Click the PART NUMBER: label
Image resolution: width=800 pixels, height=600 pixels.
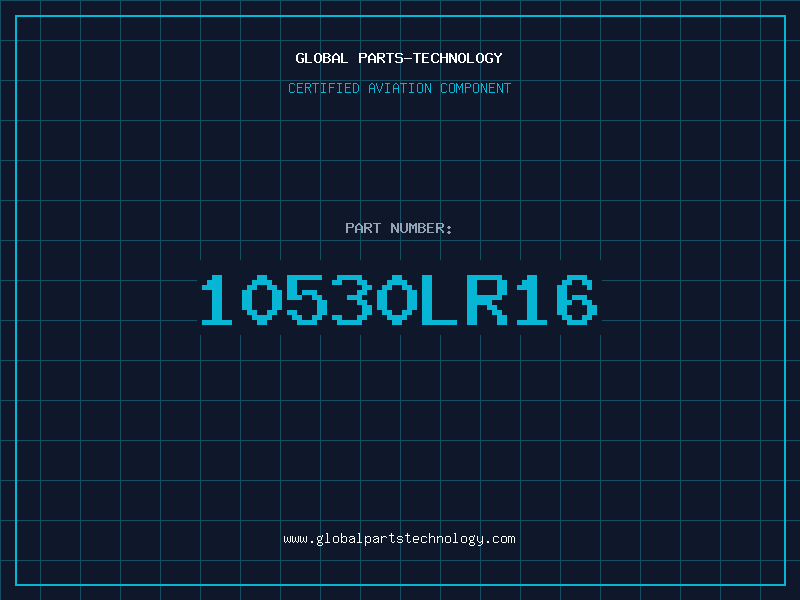click(399, 228)
